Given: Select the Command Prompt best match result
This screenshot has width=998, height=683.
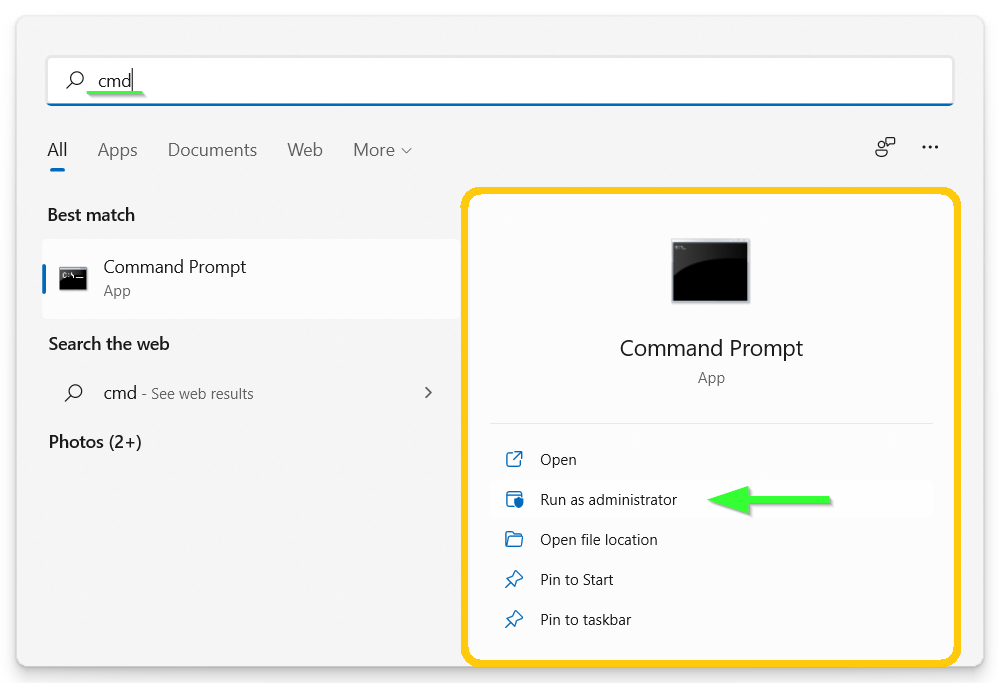Looking at the screenshot, I should 251,279.
